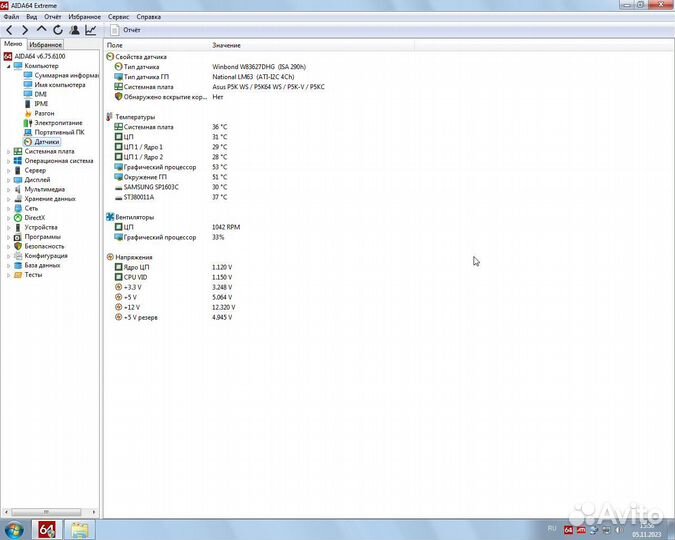
Task: Click sidebar horizontal scrollbar right arrow
Action: point(94,512)
